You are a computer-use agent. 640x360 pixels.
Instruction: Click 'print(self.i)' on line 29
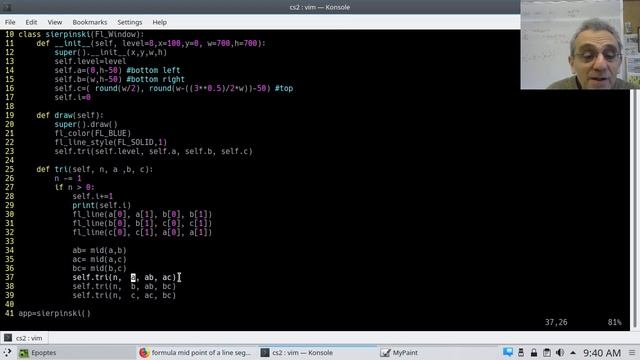[102, 205]
